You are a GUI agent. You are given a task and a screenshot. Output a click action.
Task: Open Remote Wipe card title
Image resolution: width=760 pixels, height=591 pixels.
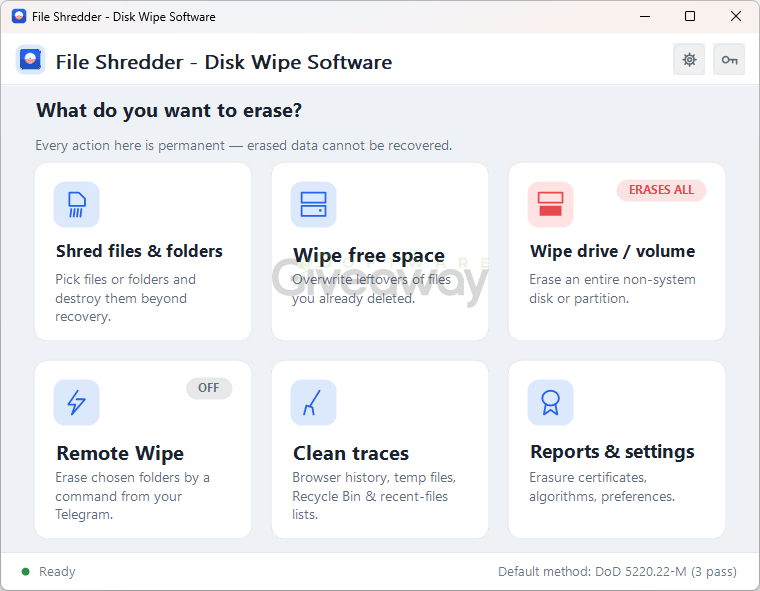pos(120,453)
